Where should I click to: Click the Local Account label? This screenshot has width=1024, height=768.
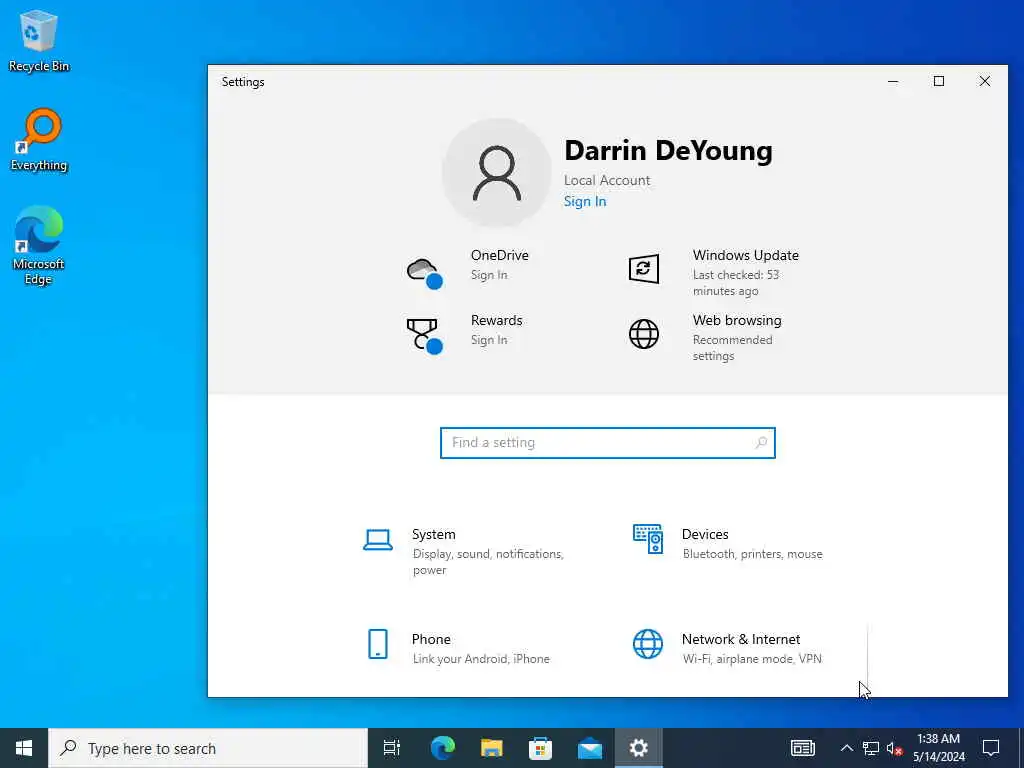(x=607, y=180)
